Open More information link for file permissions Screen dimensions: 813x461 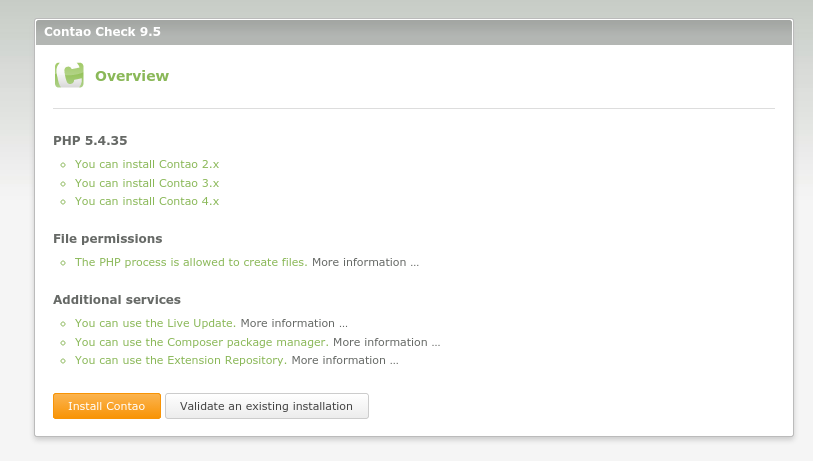[365, 262]
